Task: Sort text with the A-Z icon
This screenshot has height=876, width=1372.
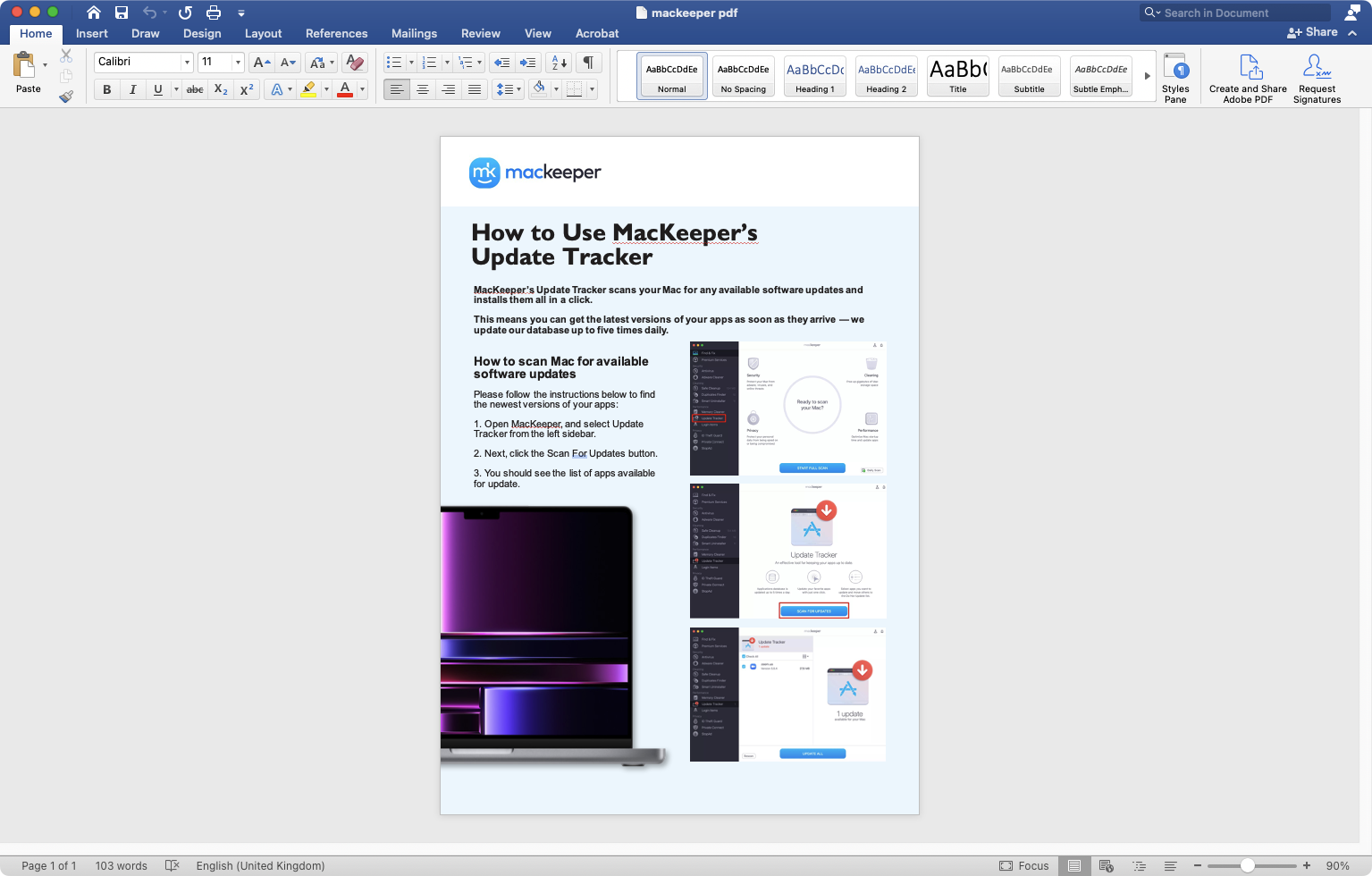Action: [559, 63]
